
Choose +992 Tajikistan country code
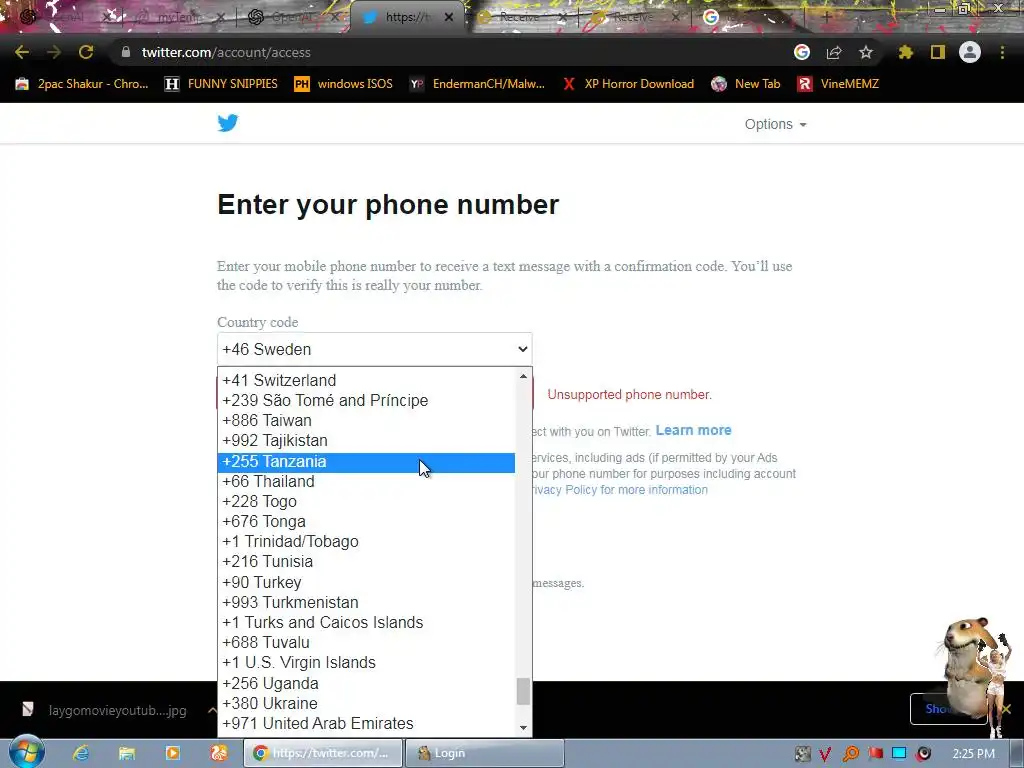[x=366, y=441]
